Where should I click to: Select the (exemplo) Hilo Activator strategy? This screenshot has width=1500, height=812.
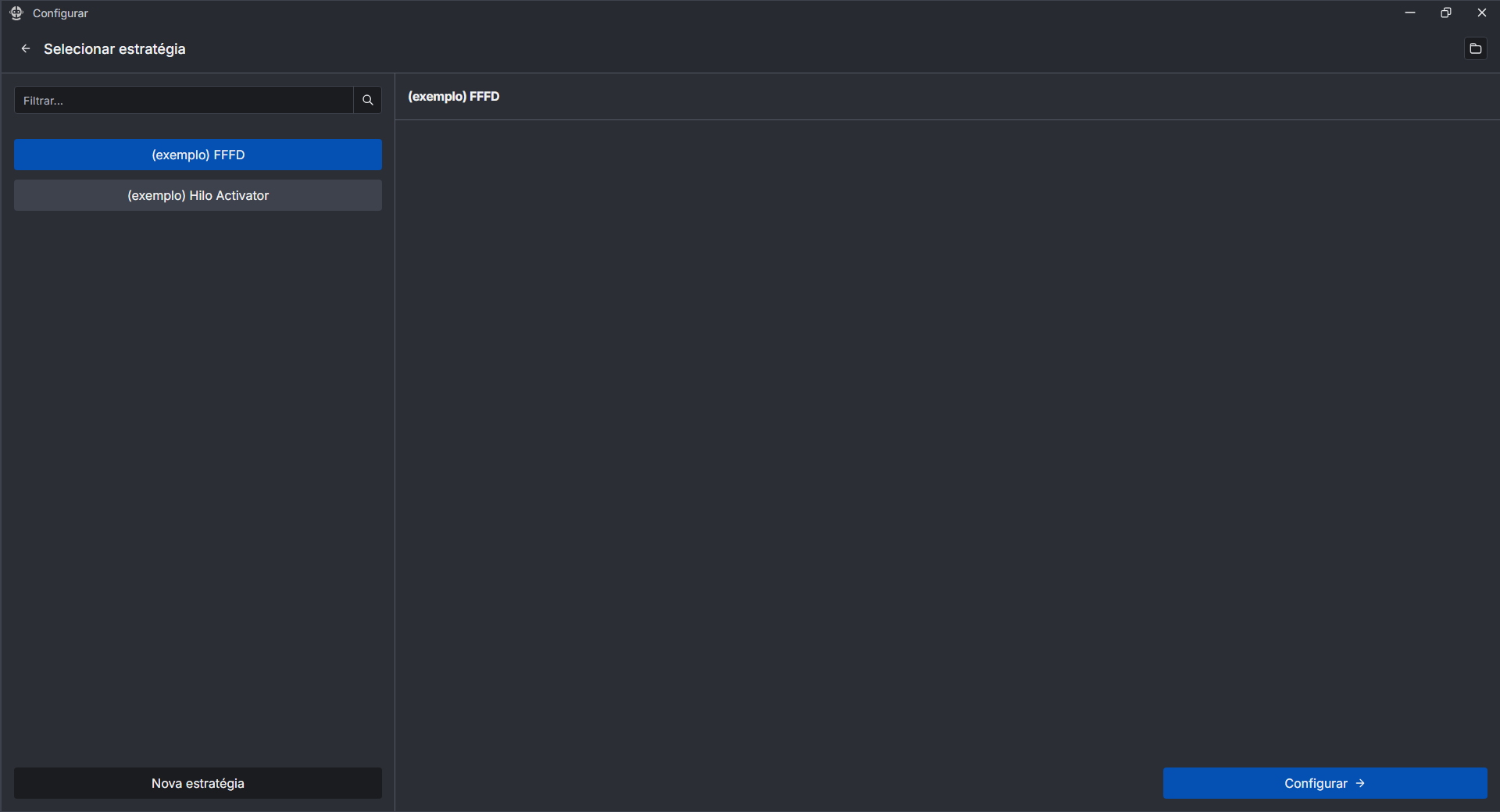point(198,195)
